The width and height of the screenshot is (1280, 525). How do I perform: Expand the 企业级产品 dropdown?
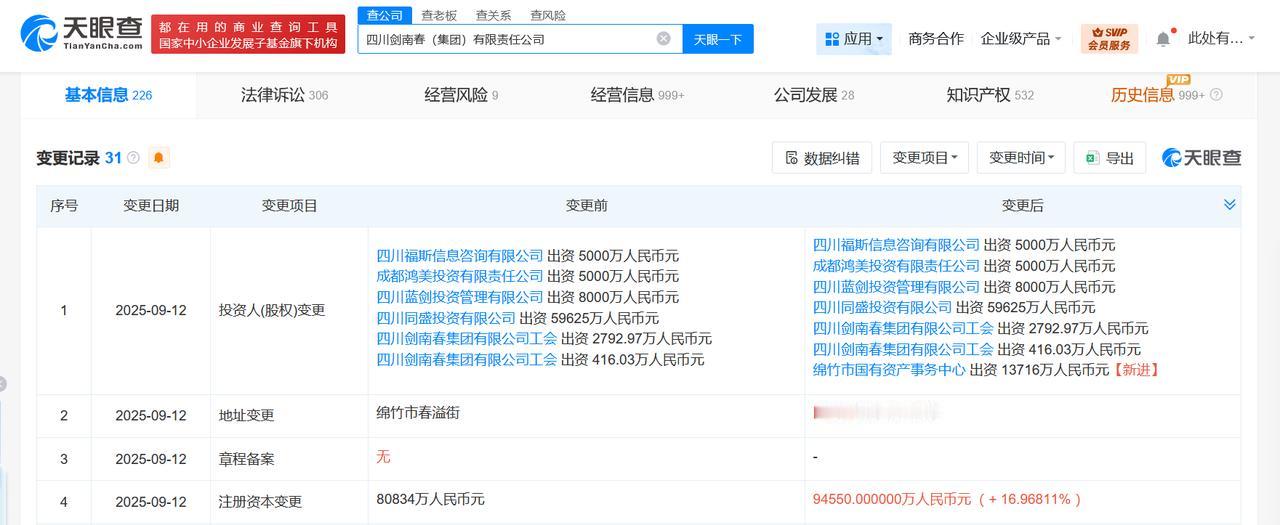1021,39
